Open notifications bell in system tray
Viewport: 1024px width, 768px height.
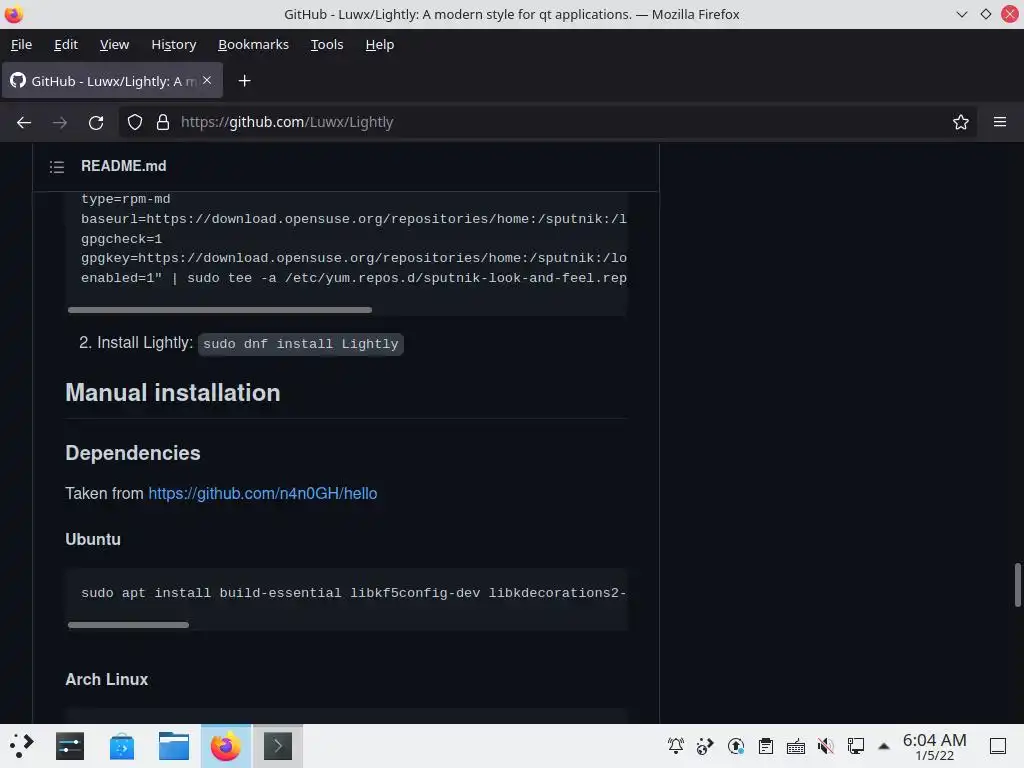click(x=676, y=746)
